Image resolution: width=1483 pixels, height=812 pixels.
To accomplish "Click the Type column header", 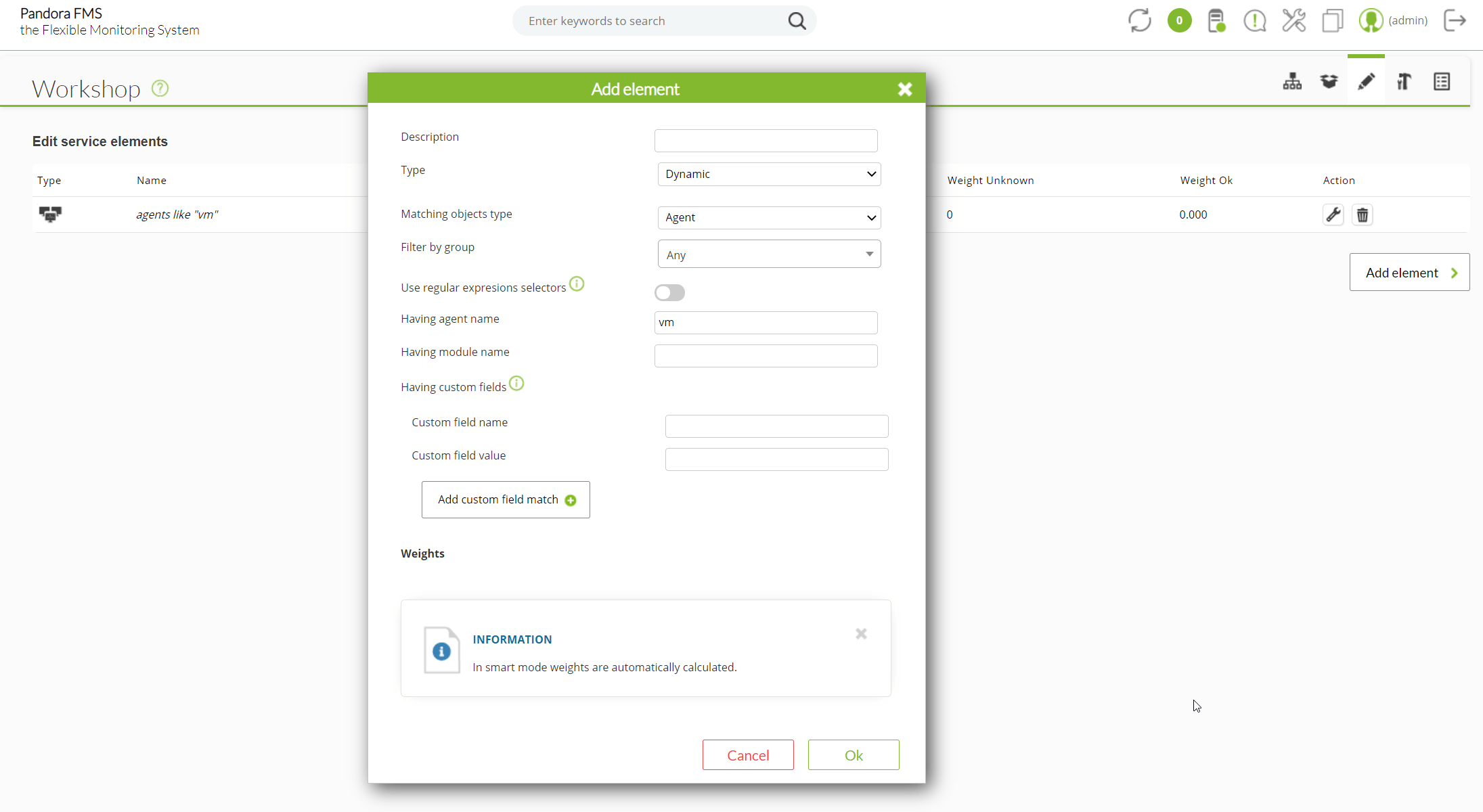I will (x=49, y=181).
